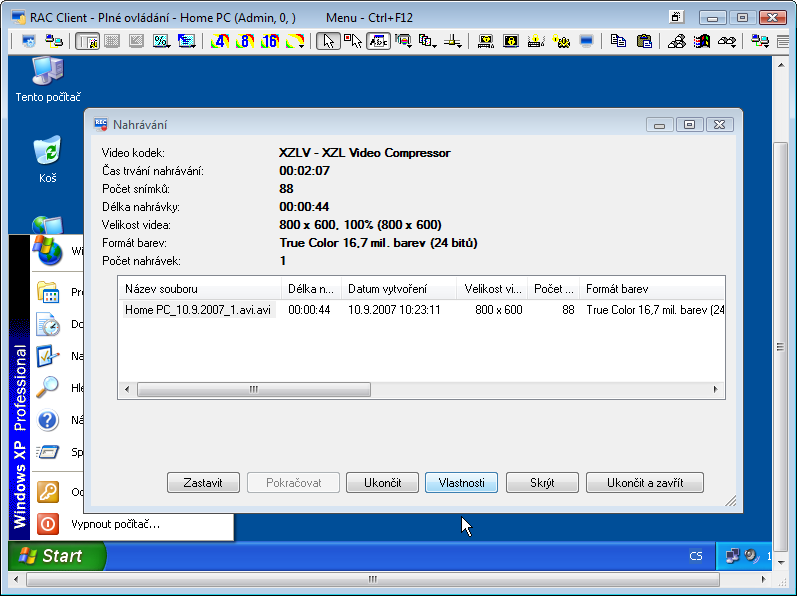Click the checkmark folder Start menu item
797x596 pixels.
point(48,356)
